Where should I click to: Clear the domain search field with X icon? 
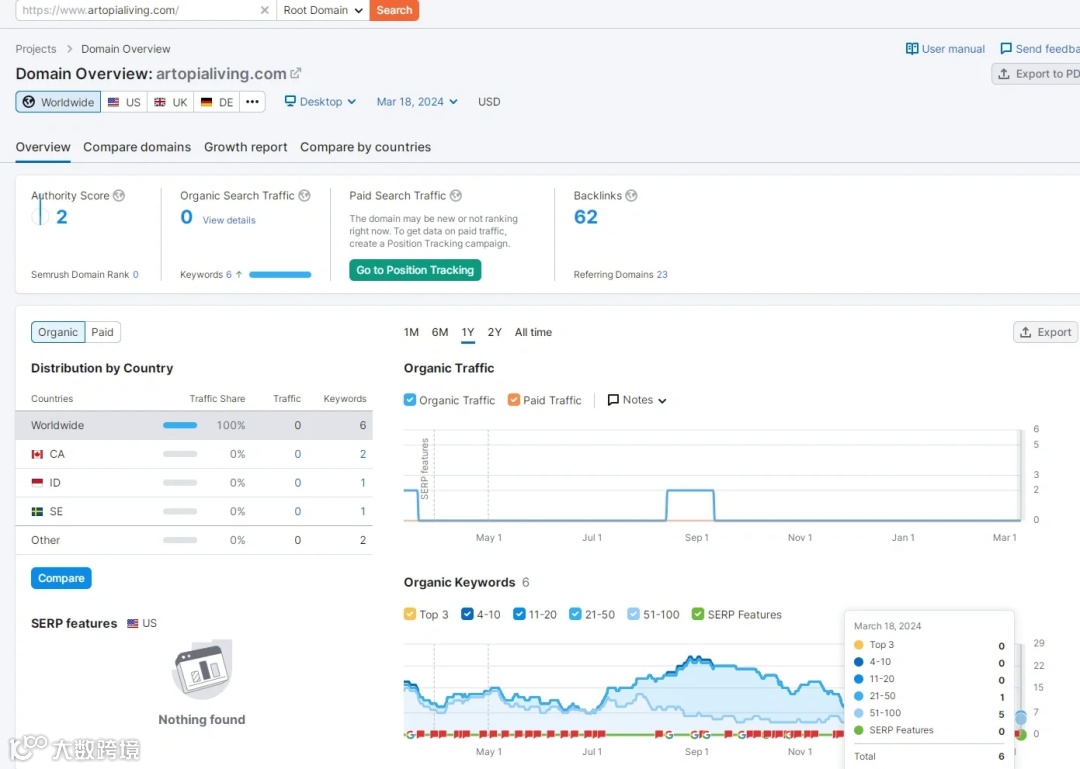(x=264, y=10)
